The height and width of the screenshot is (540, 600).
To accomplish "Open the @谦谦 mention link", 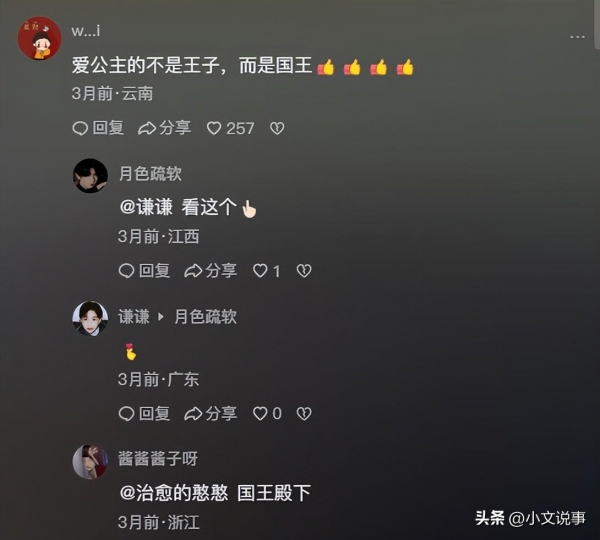I will [x=146, y=207].
